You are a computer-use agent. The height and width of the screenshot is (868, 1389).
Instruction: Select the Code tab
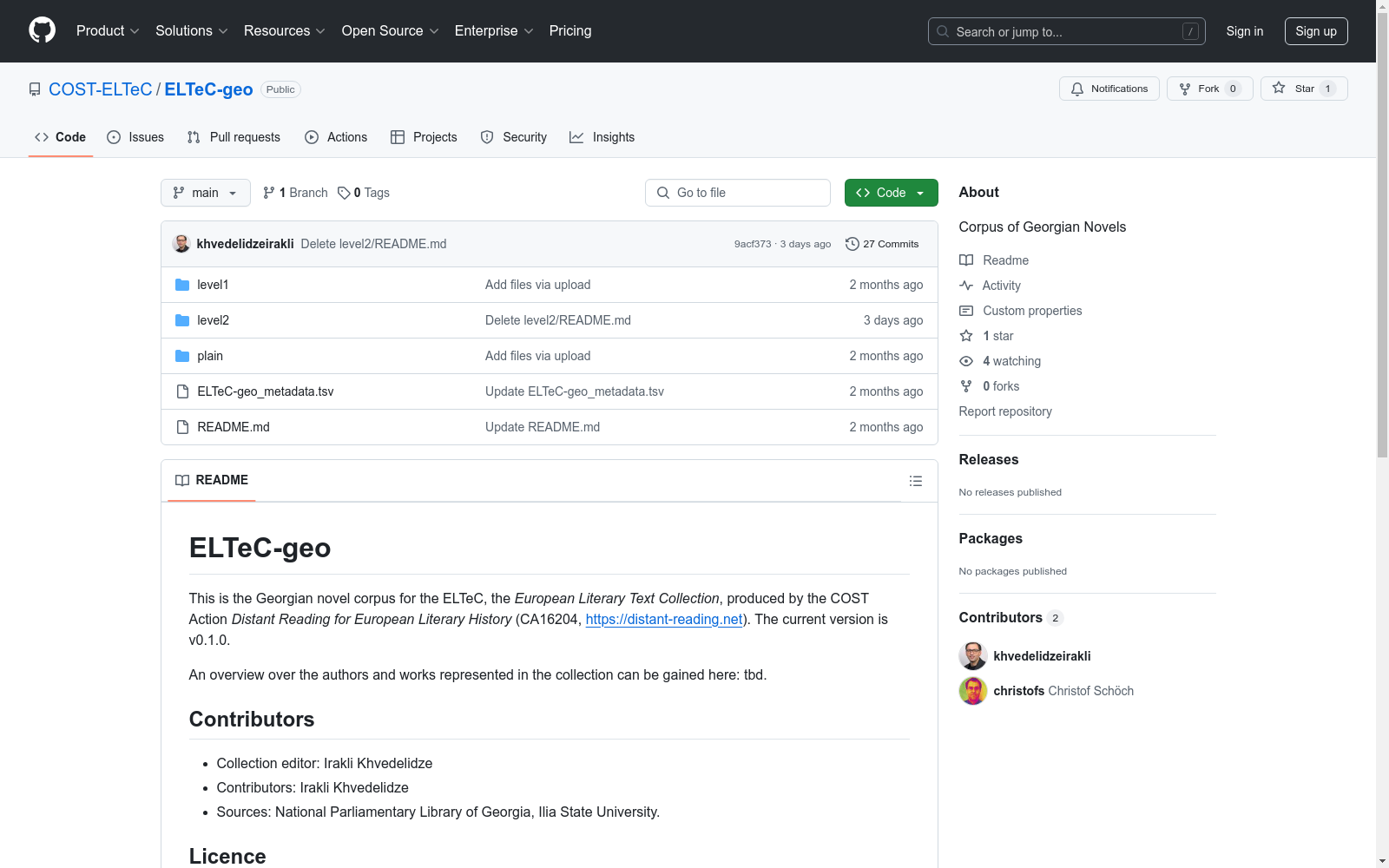click(60, 137)
